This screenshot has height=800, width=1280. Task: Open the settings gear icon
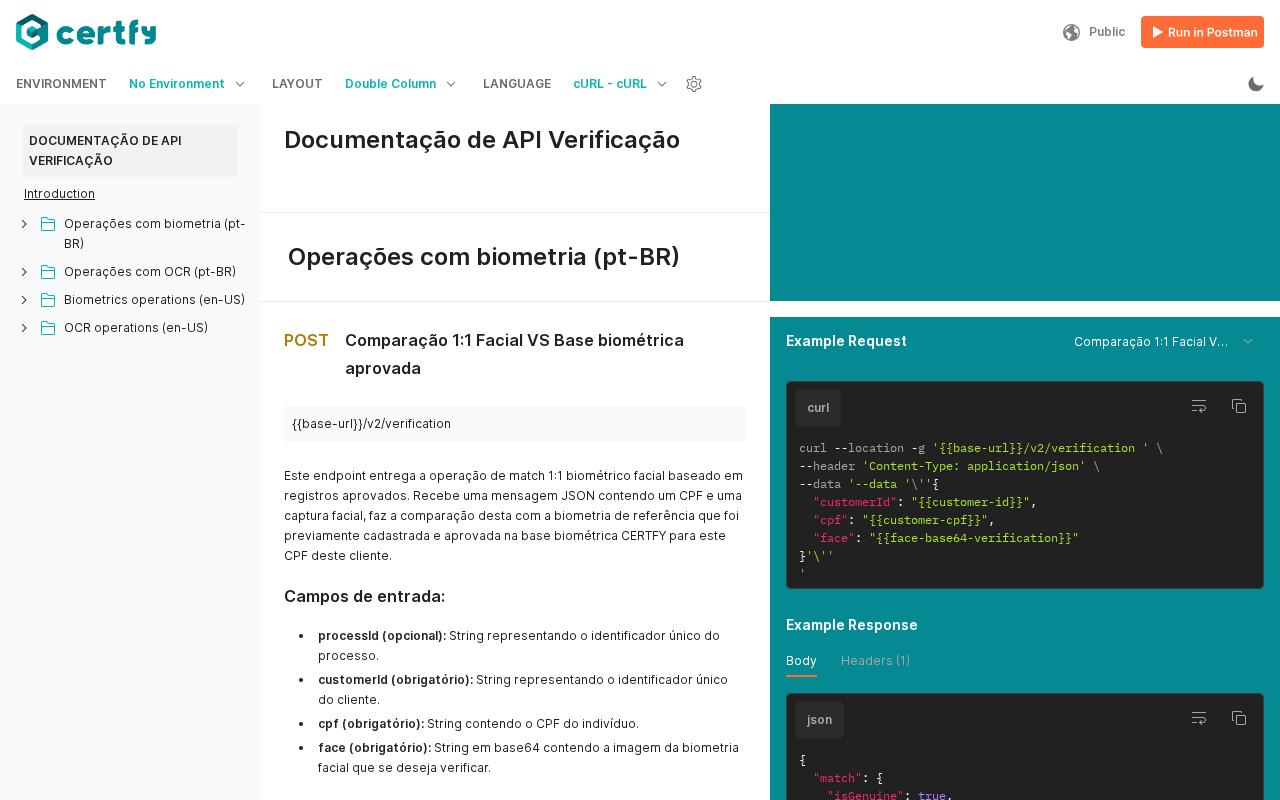pyautogui.click(x=694, y=84)
